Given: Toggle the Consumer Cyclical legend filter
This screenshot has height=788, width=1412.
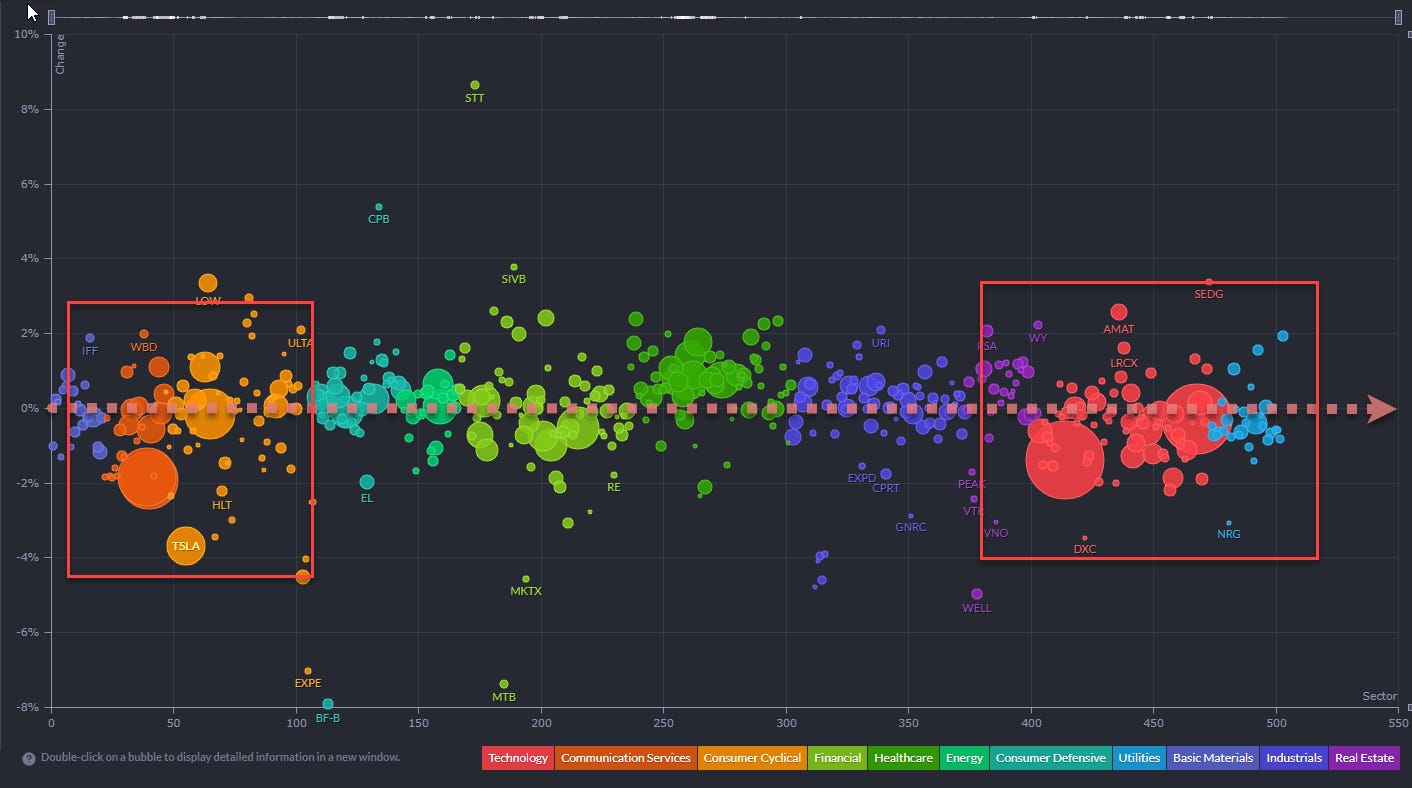Looking at the screenshot, I should [752, 758].
